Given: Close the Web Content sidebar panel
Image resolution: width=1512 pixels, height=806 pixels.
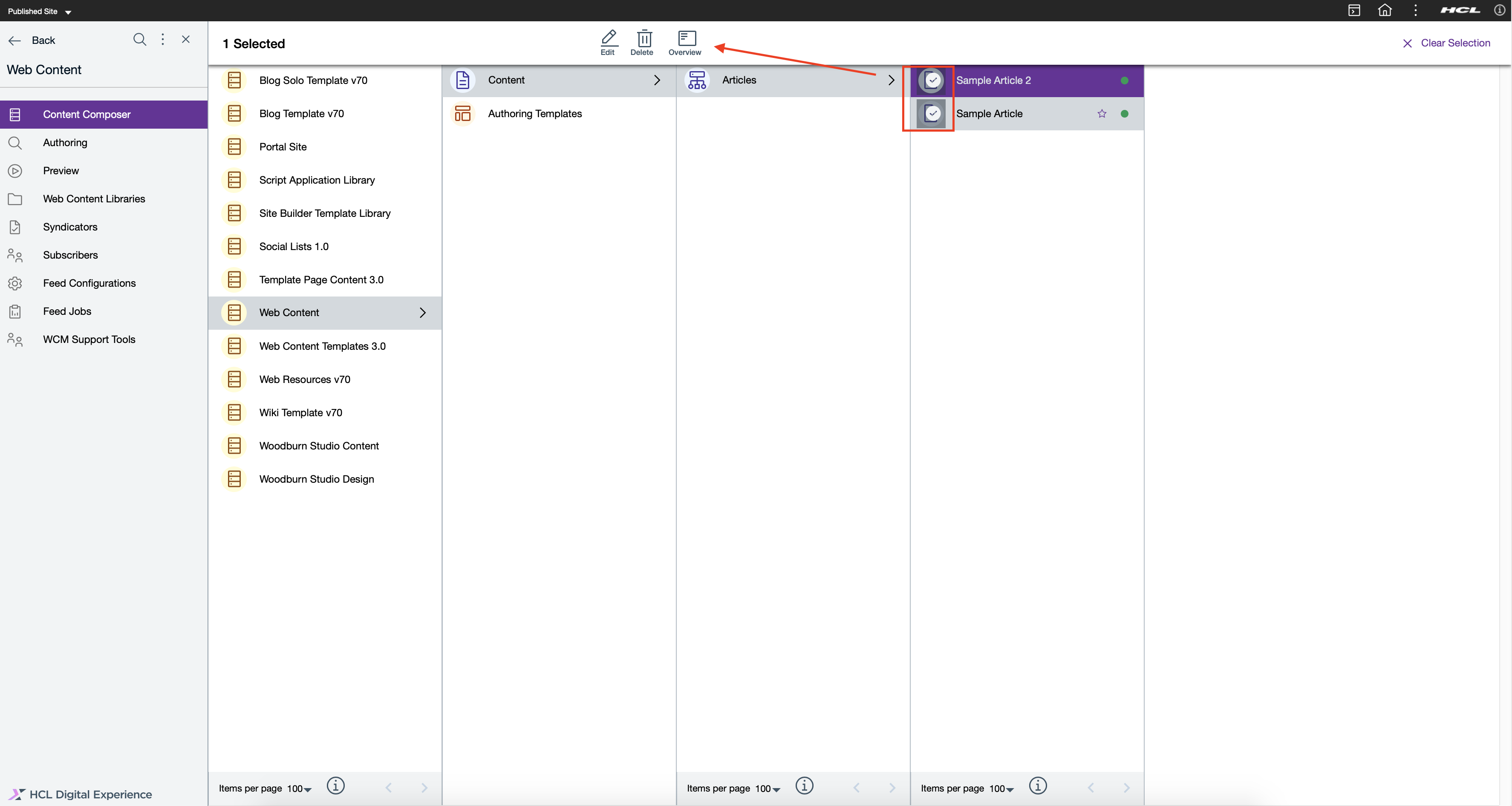Looking at the screenshot, I should pyautogui.click(x=186, y=39).
